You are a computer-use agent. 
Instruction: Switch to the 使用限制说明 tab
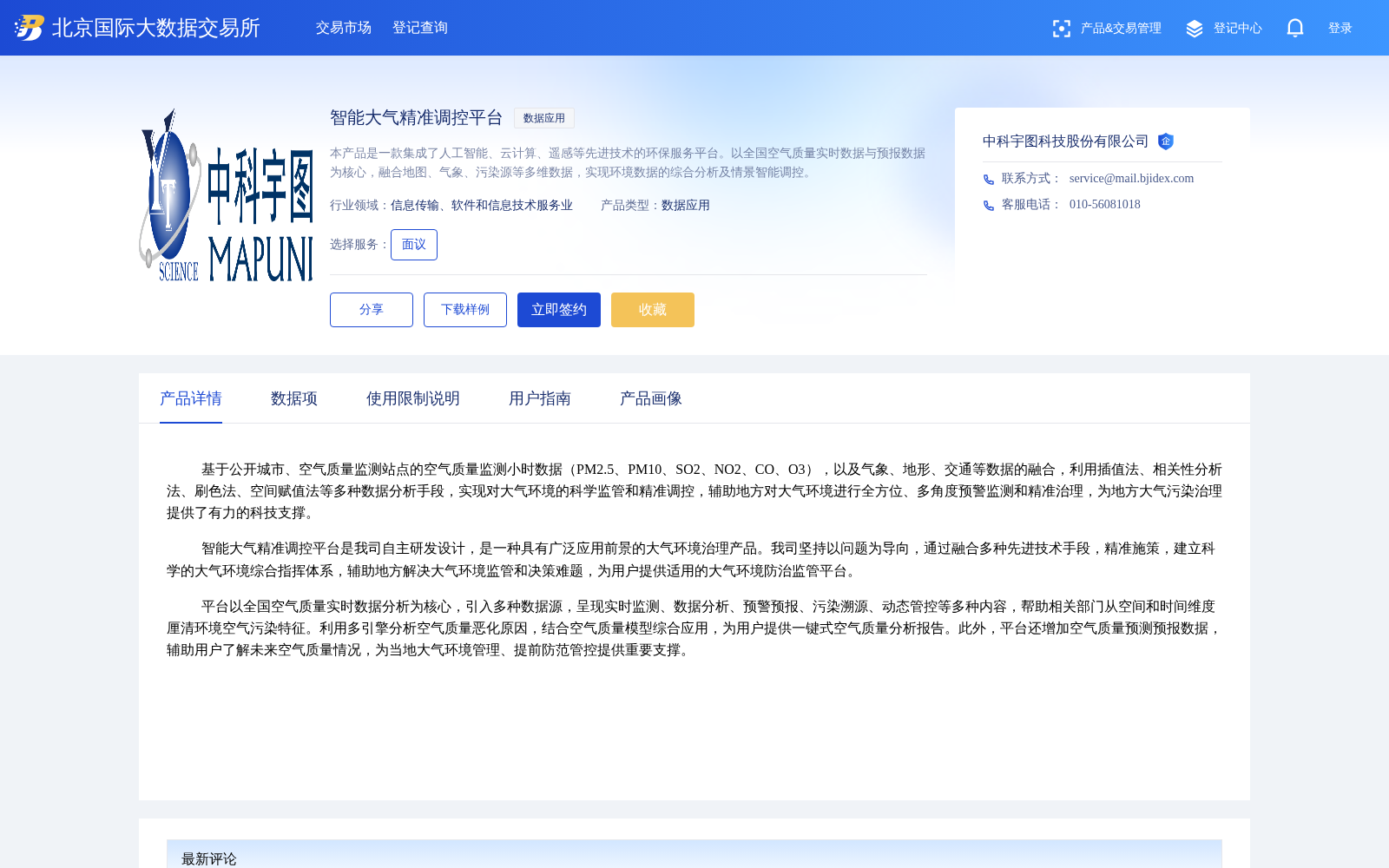point(413,398)
